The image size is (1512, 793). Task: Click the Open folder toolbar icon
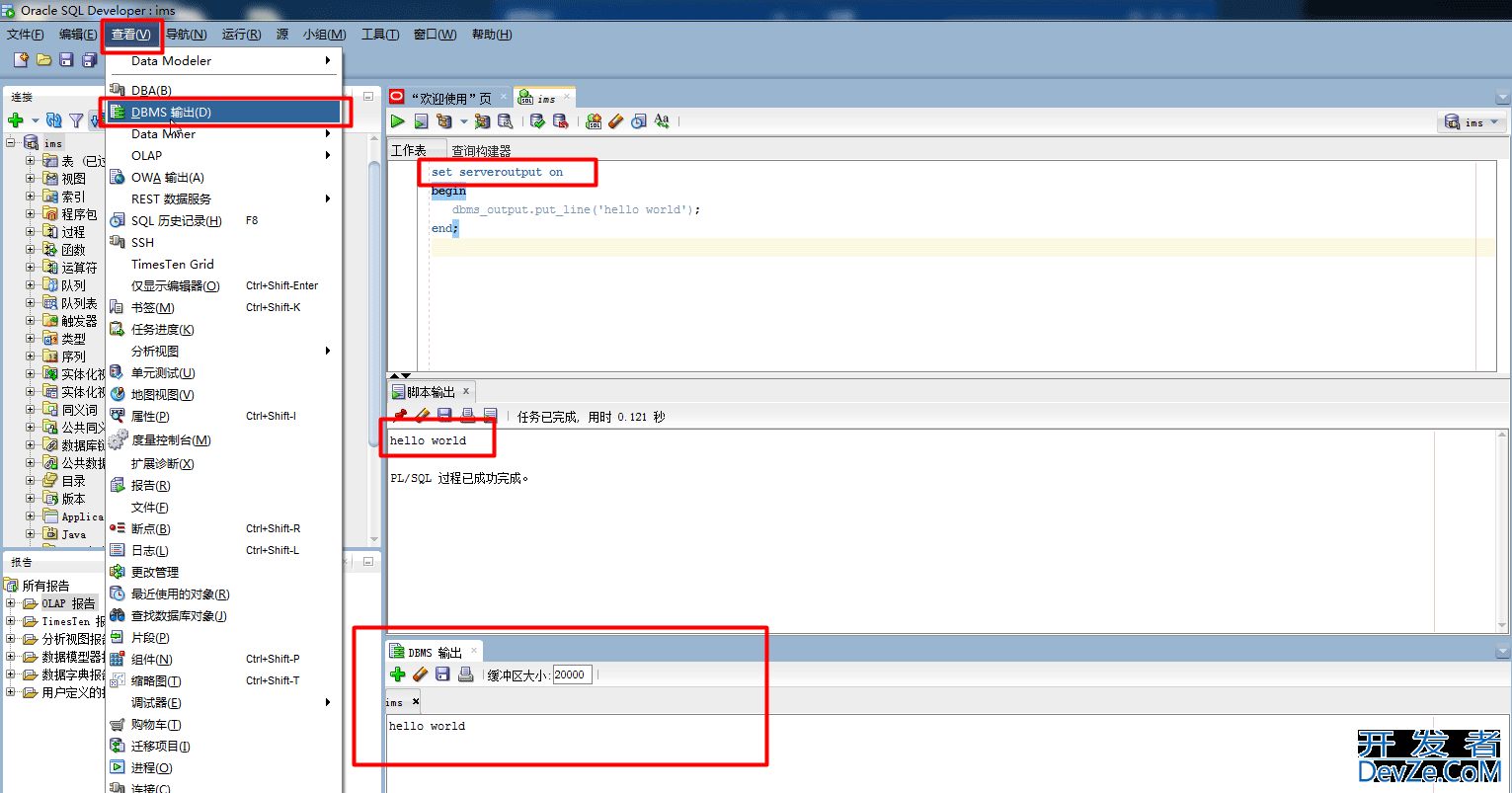[43, 59]
